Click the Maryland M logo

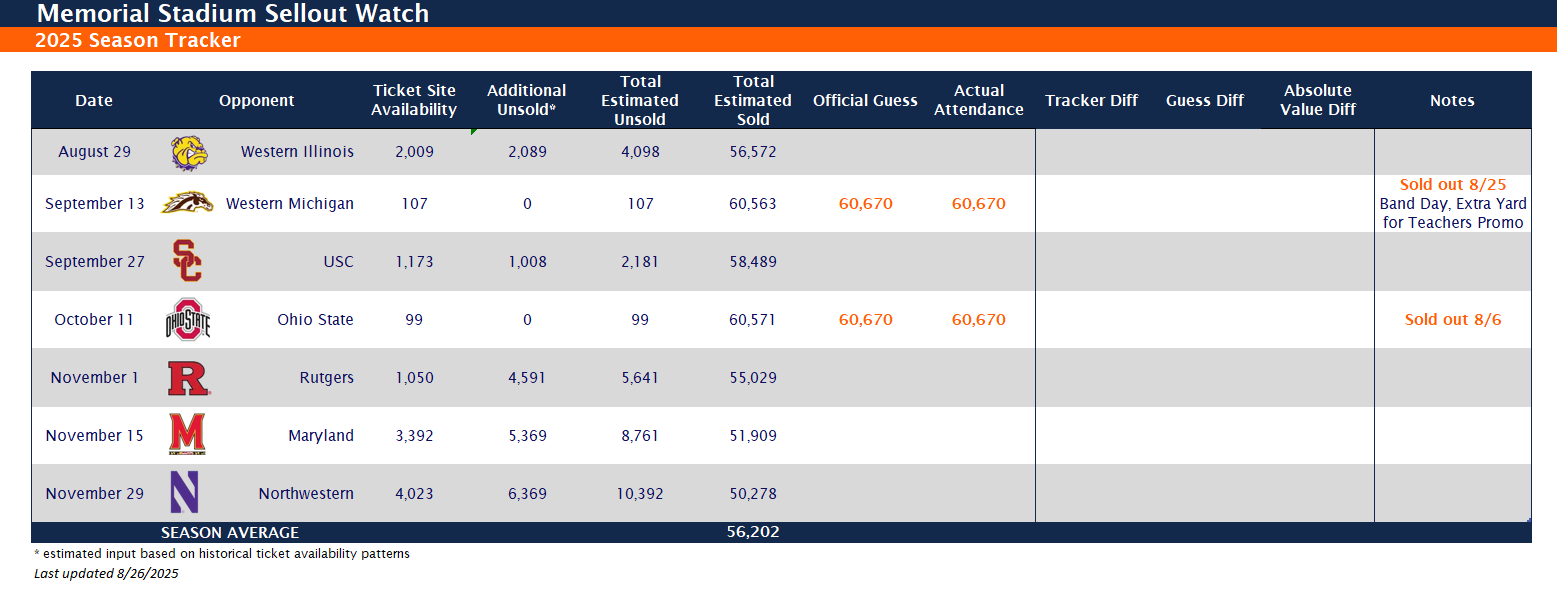187,435
